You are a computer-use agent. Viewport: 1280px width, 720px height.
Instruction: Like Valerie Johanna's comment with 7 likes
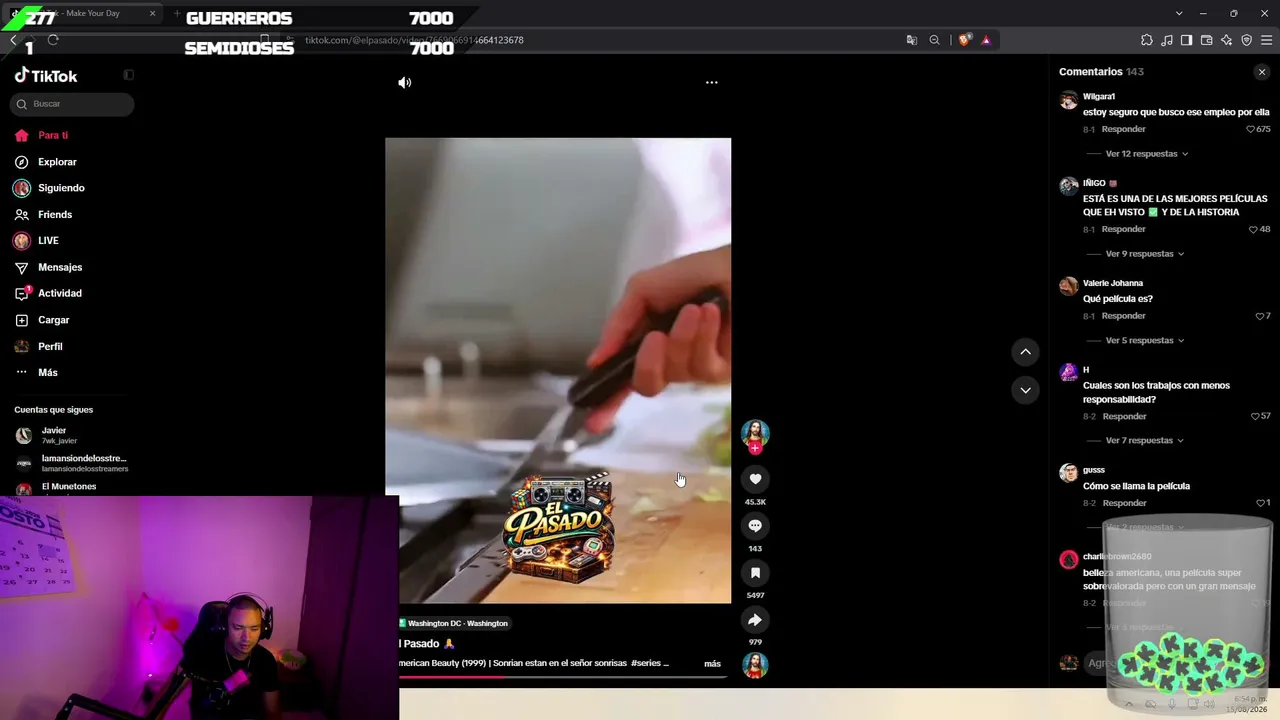(1260, 316)
